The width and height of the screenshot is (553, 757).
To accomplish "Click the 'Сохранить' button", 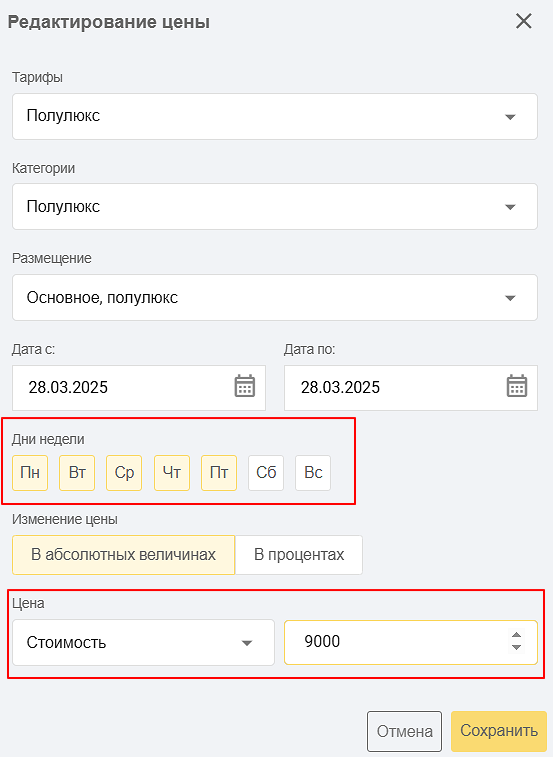I will [x=499, y=731].
